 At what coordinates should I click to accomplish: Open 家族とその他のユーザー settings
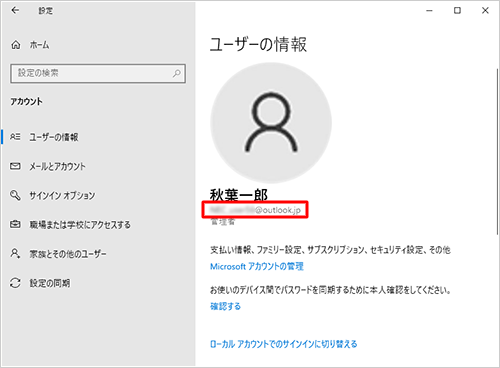(x=68, y=254)
